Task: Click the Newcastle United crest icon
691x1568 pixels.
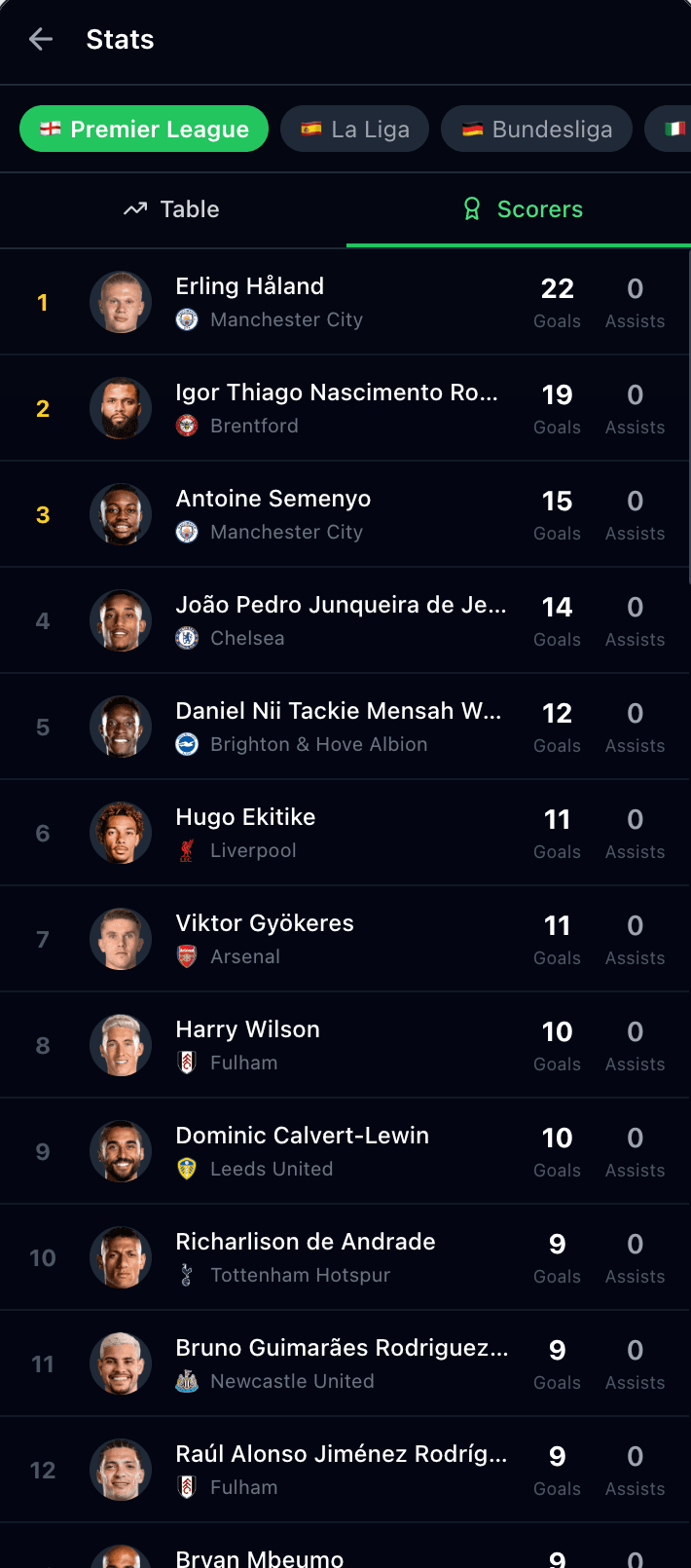Action: click(x=187, y=1381)
